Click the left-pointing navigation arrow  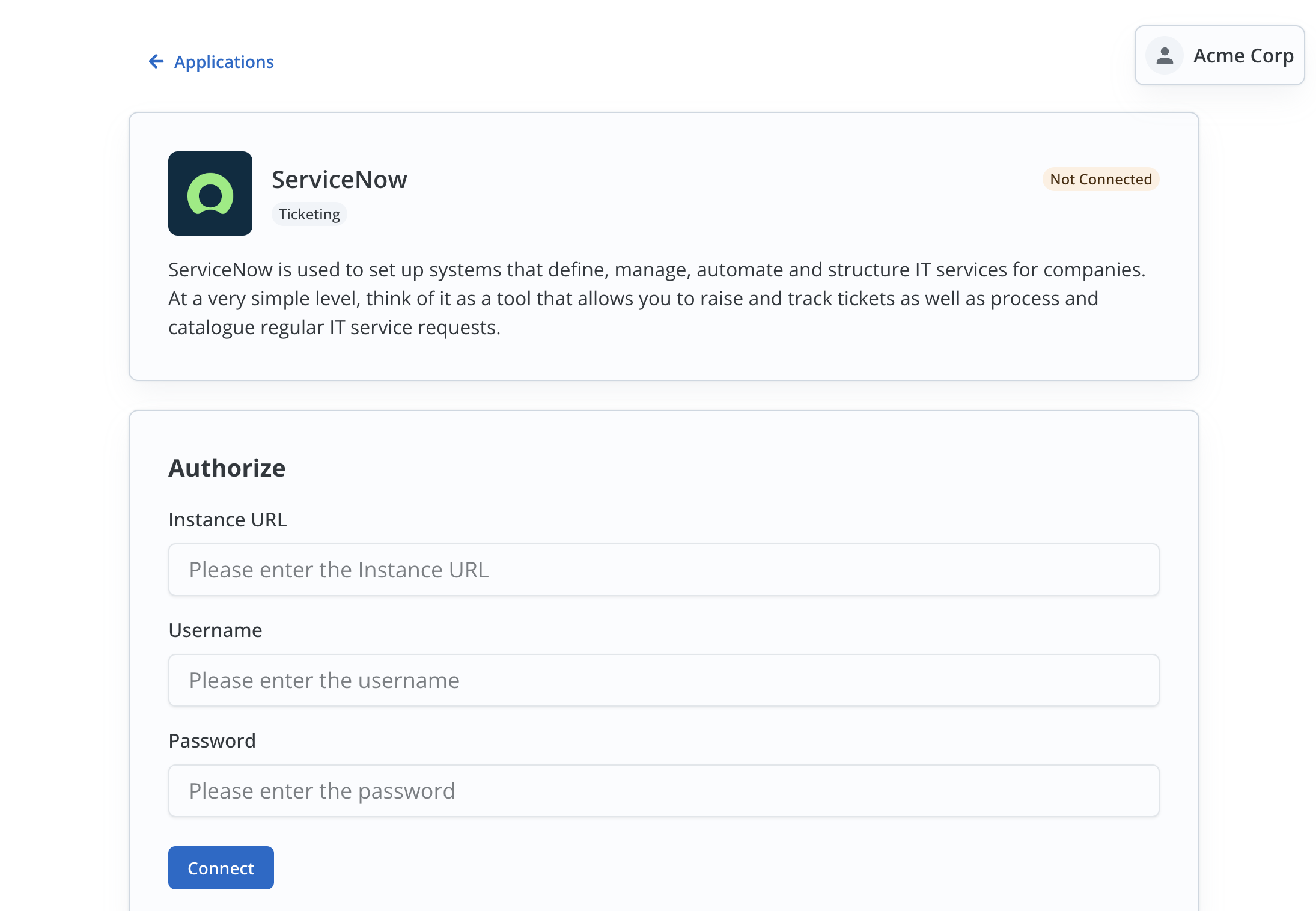coord(156,61)
